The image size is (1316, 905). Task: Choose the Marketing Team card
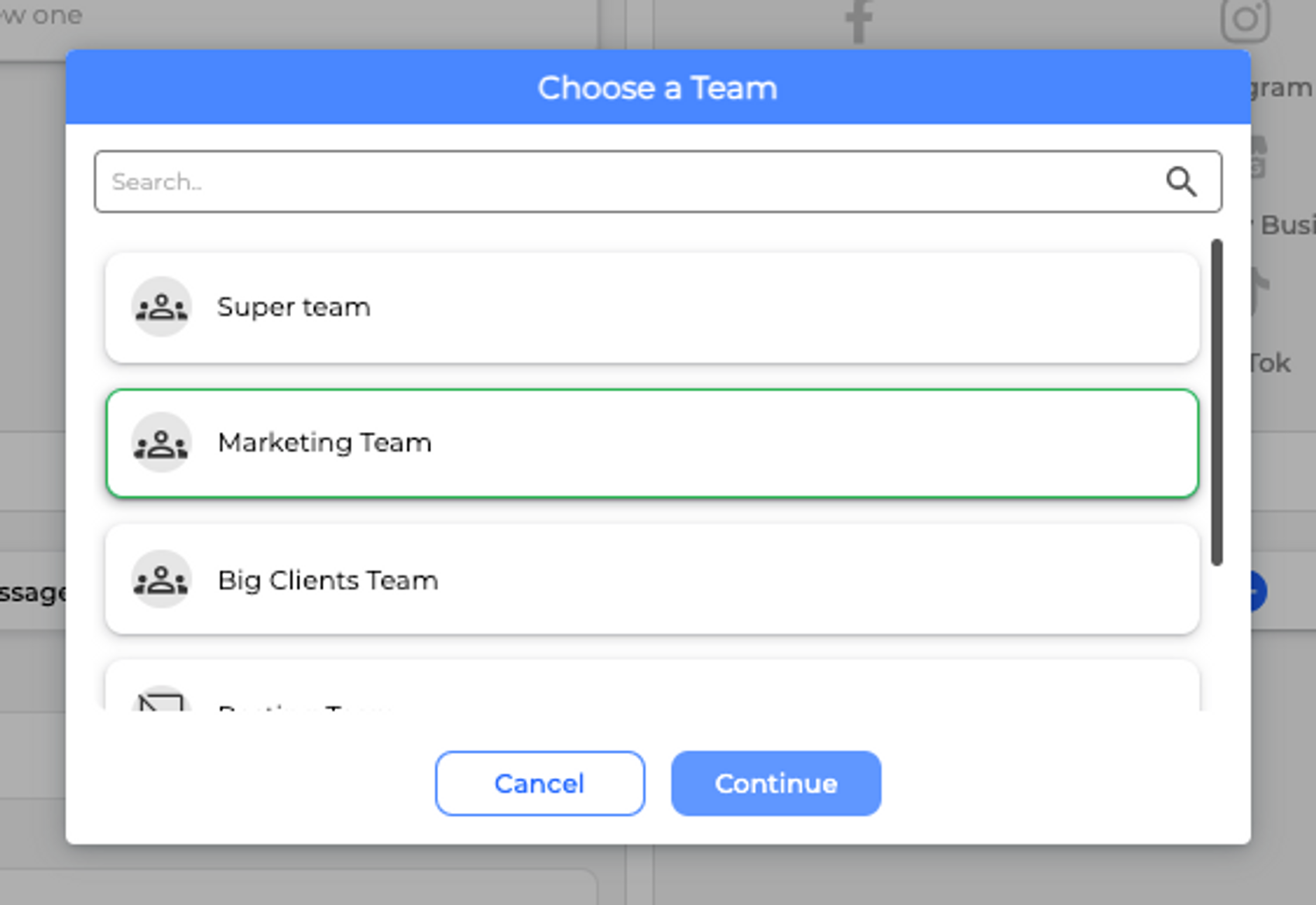(652, 443)
